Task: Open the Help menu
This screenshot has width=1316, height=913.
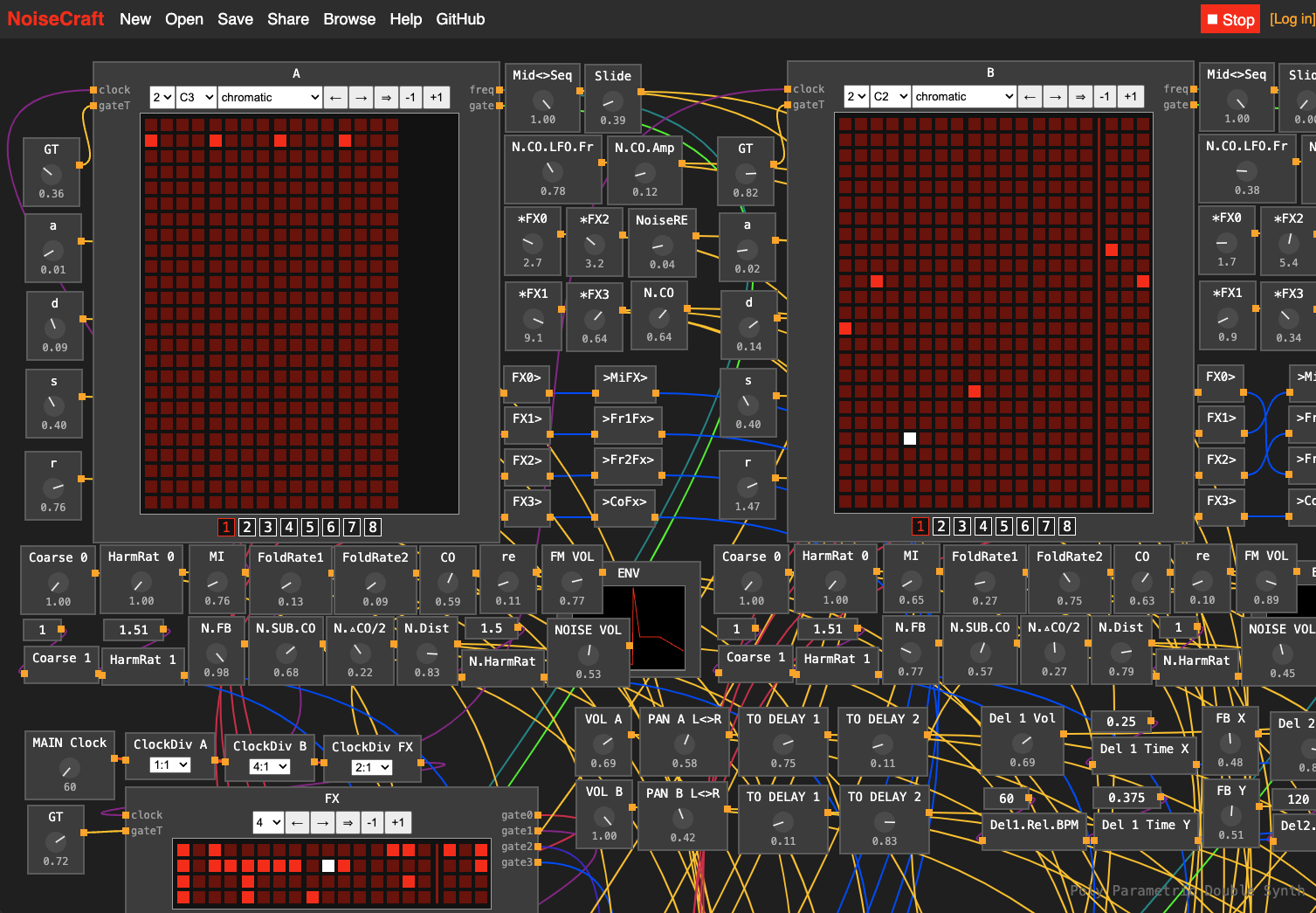Action: point(405,19)
